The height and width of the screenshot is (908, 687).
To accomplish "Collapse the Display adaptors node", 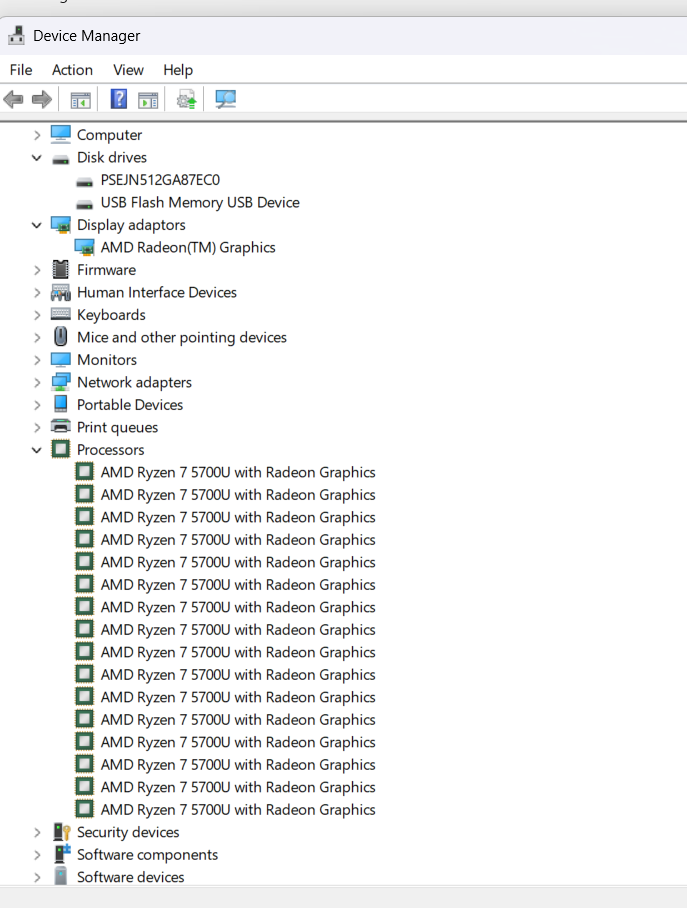I will click(37, 225).
